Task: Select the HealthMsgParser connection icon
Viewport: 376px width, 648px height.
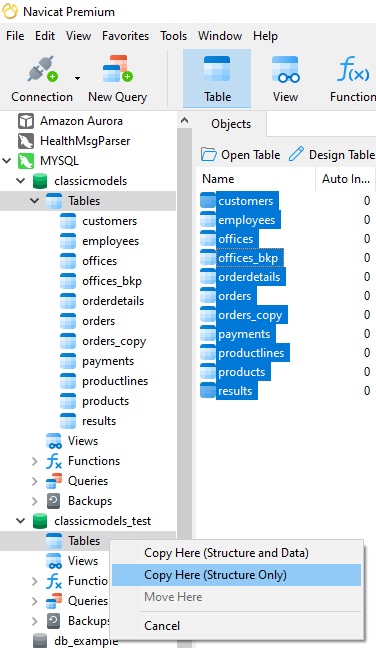Action: click(x=26, y=141)
